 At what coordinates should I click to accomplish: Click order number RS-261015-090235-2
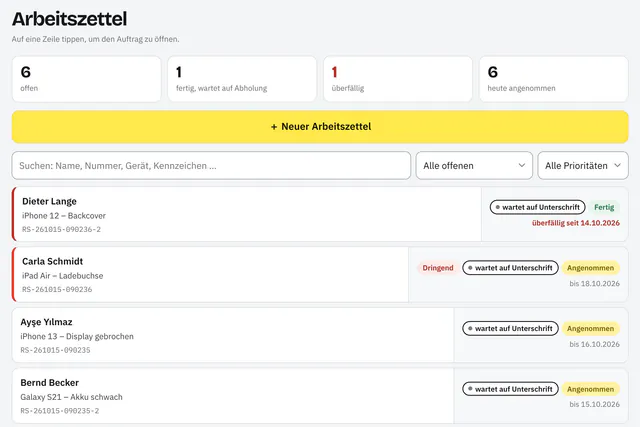(60, 411)
